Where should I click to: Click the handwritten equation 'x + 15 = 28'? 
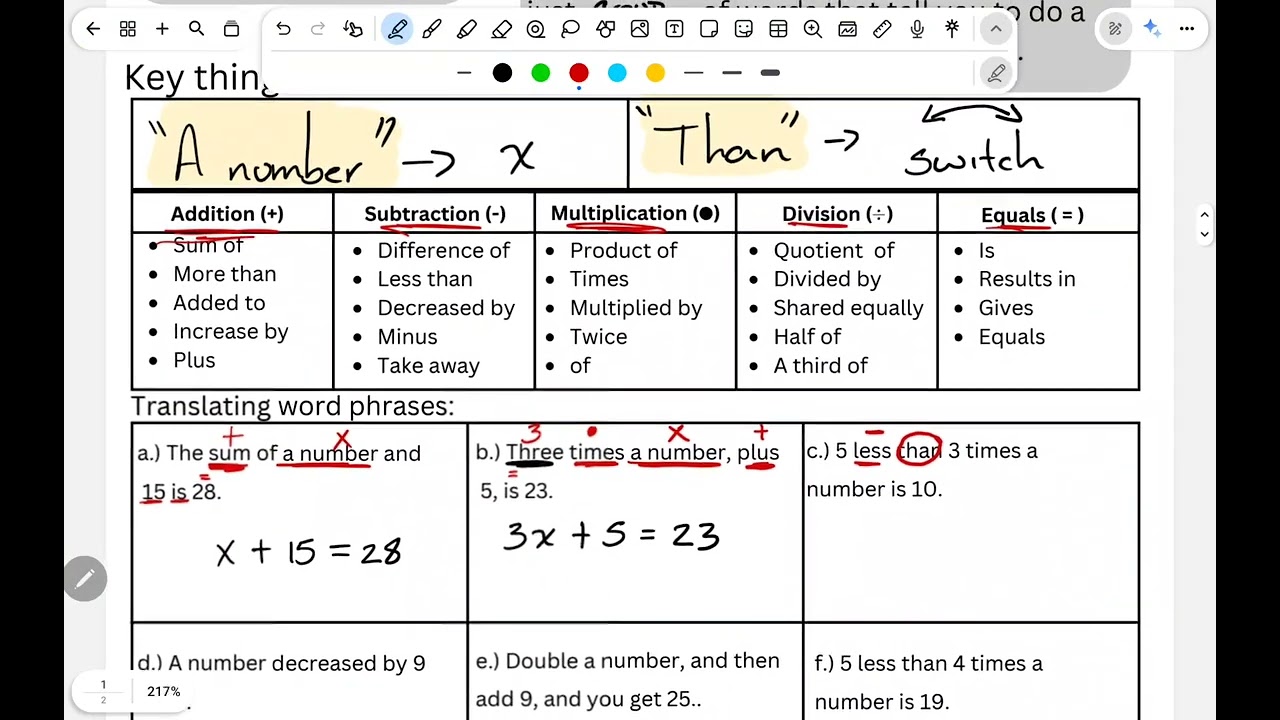(308, 552)
